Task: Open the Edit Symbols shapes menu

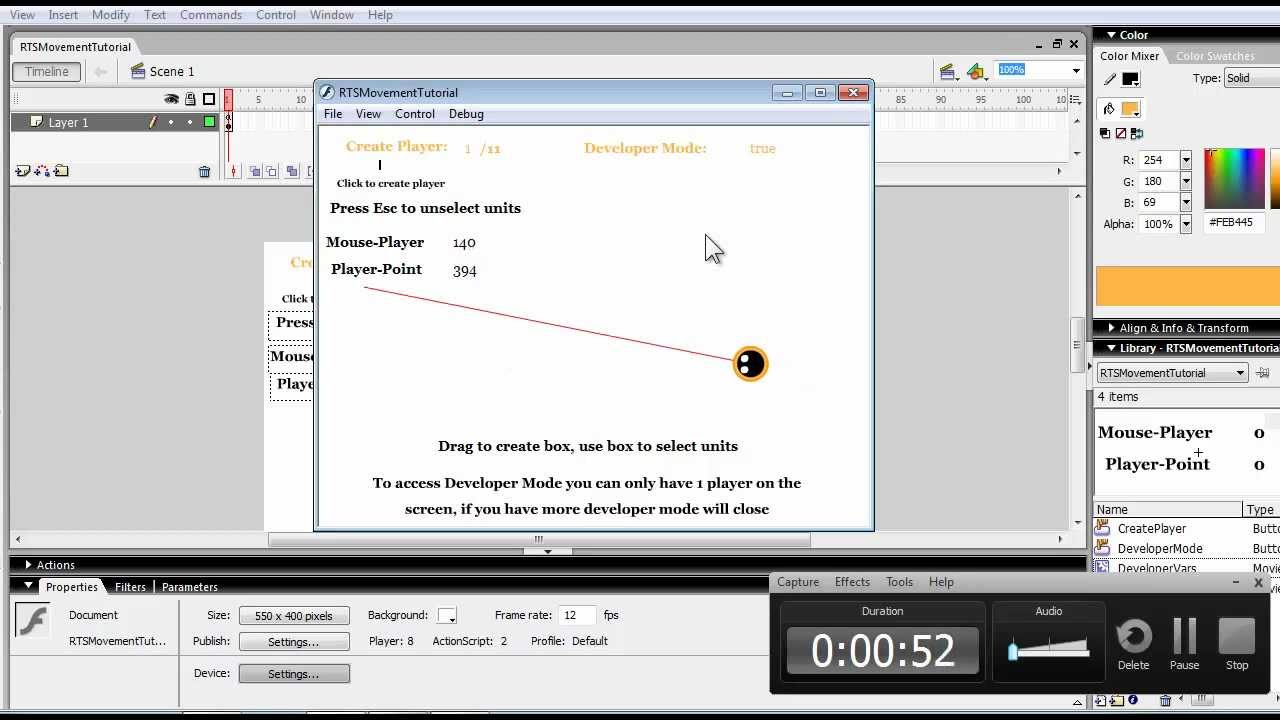Action: (976, 71)
